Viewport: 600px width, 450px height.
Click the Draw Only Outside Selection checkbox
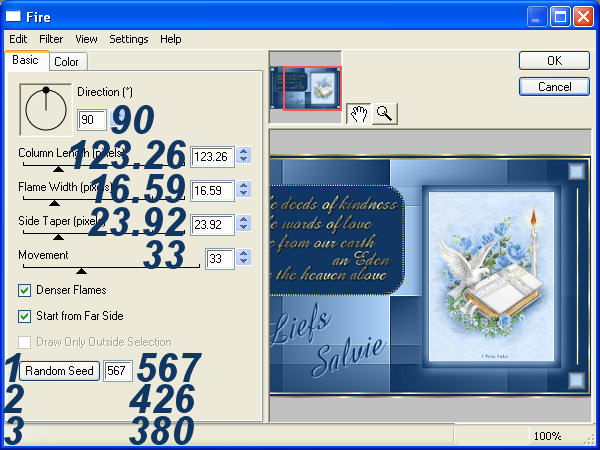pos(24,342)
